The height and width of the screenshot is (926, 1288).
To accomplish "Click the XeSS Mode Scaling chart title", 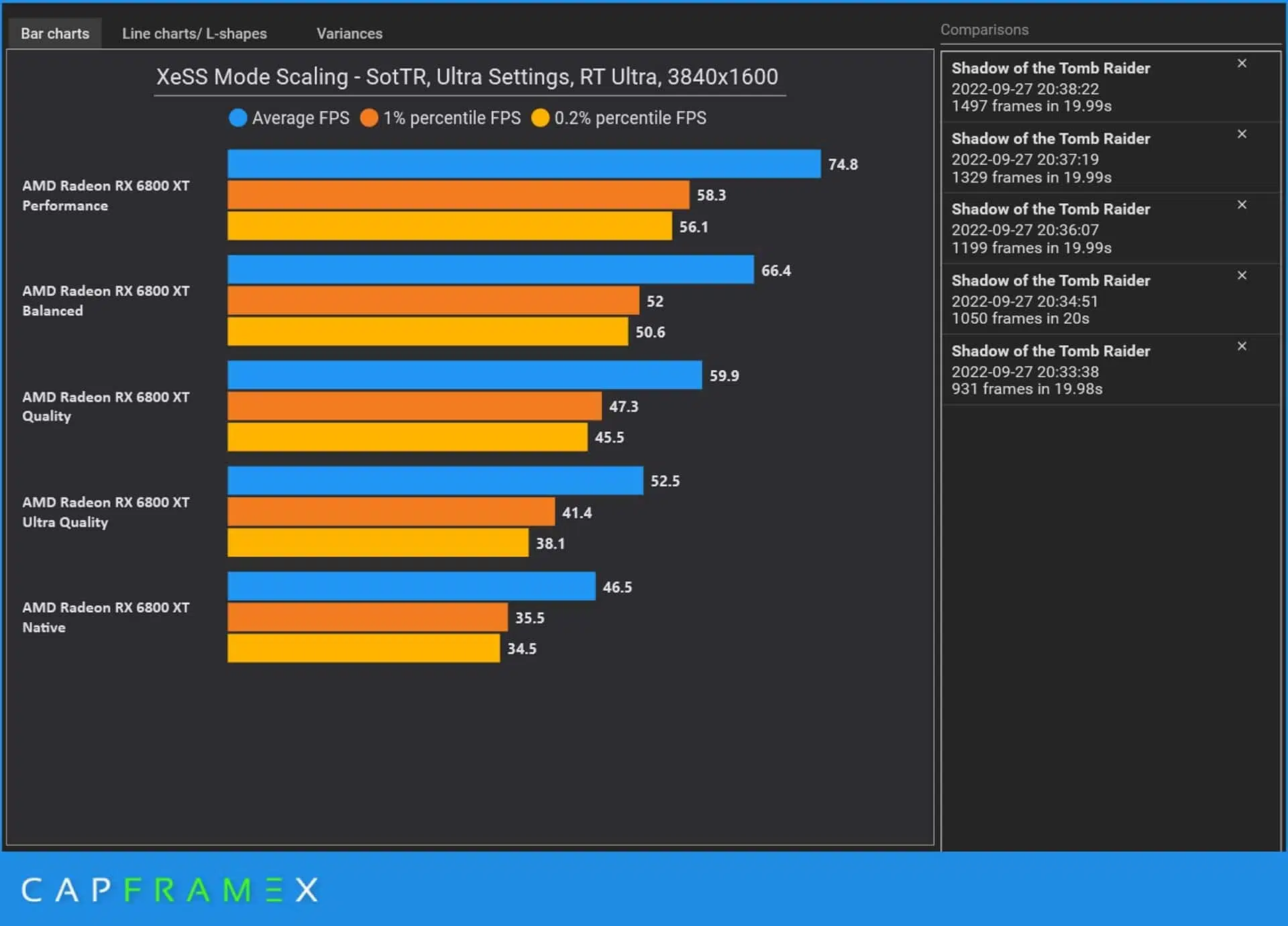I will coord(468,77).
